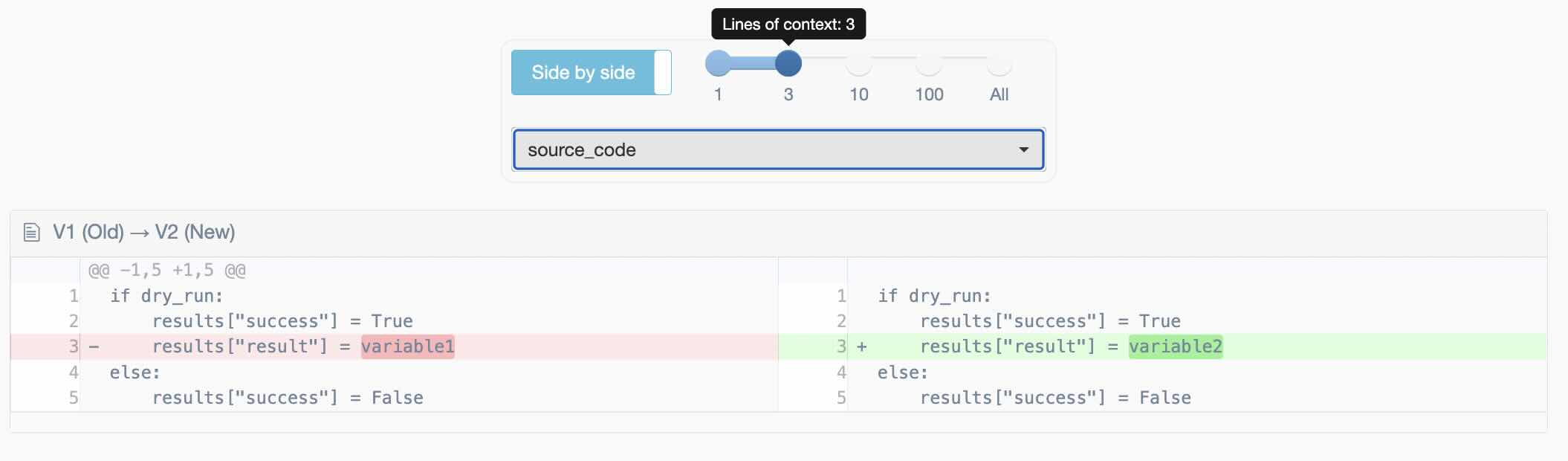Click the highlighted variable2 addition text
The height and width of the screenshot is (461, 1568).
point(1176,346)
